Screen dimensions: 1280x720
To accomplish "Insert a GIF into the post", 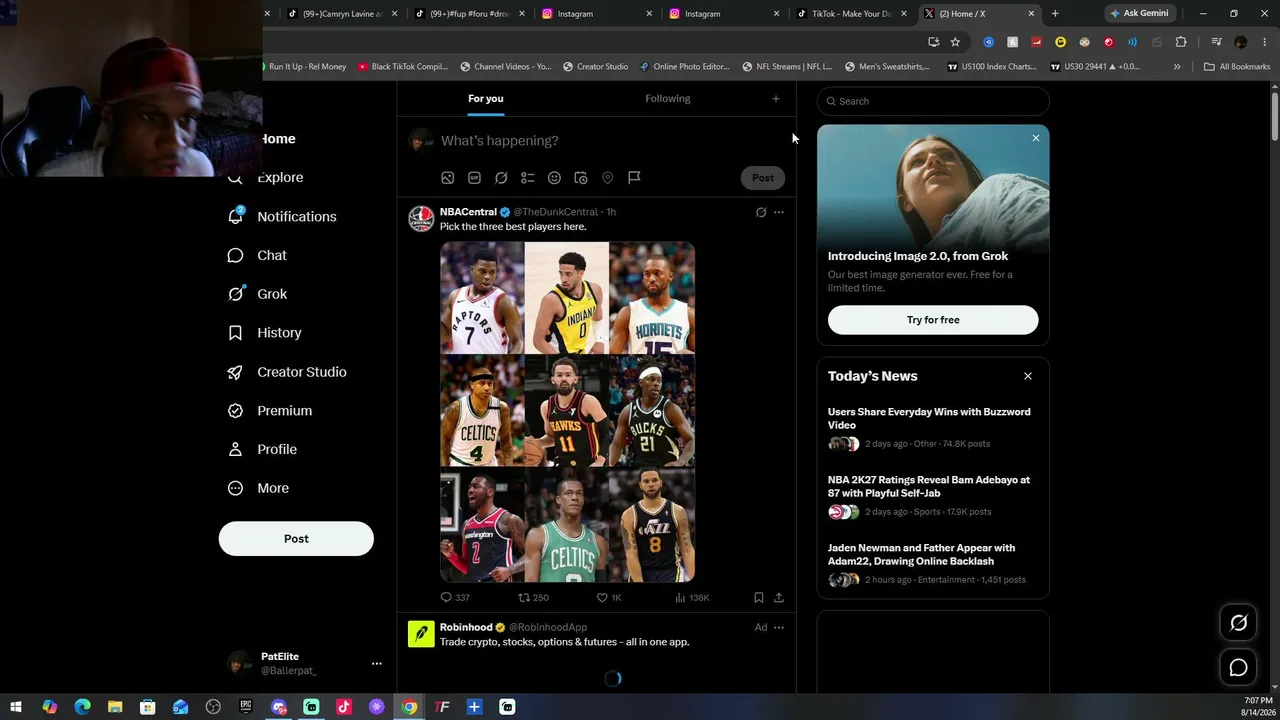I will coord(474,178).
